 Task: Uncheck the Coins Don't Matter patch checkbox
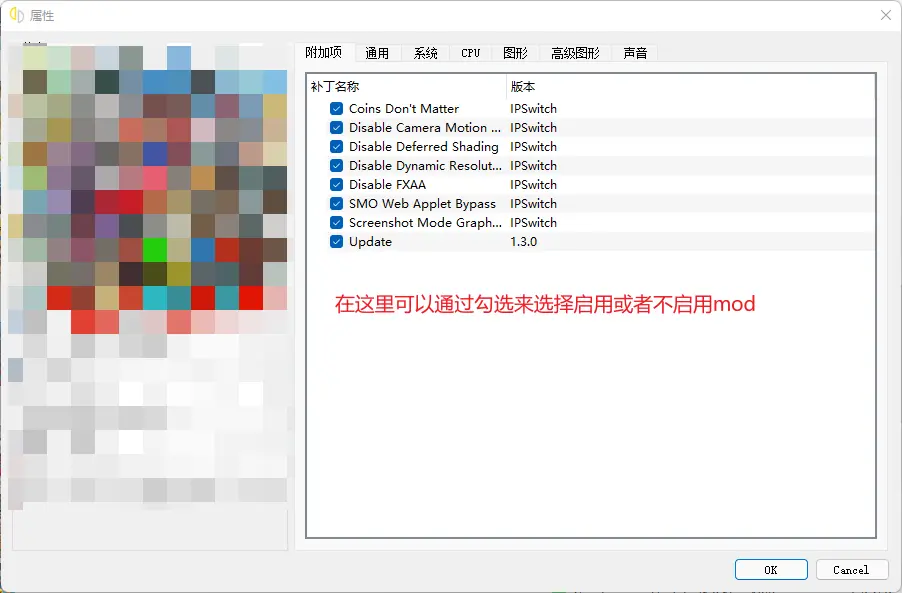337,109
